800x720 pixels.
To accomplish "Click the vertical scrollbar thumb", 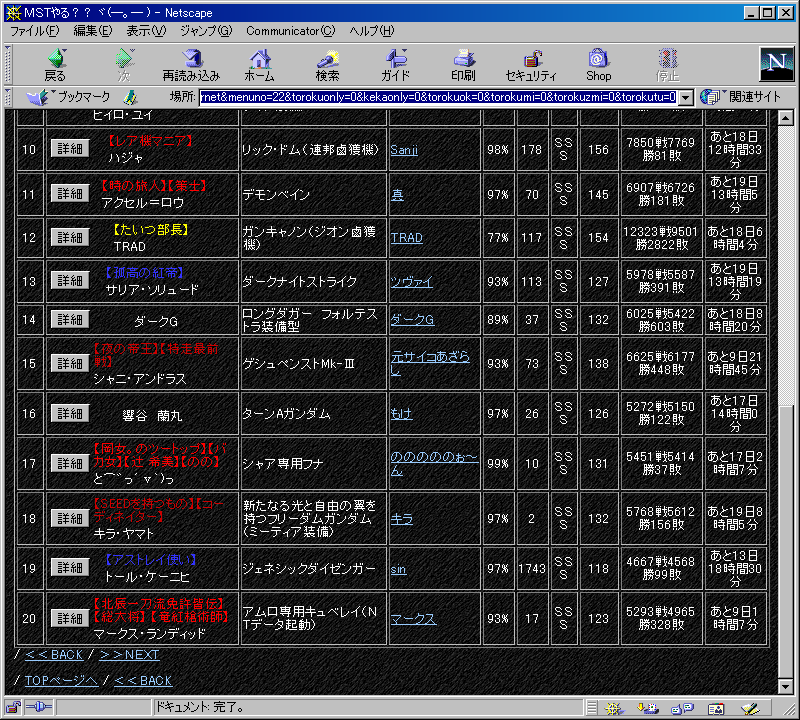I will click(786, 542).
